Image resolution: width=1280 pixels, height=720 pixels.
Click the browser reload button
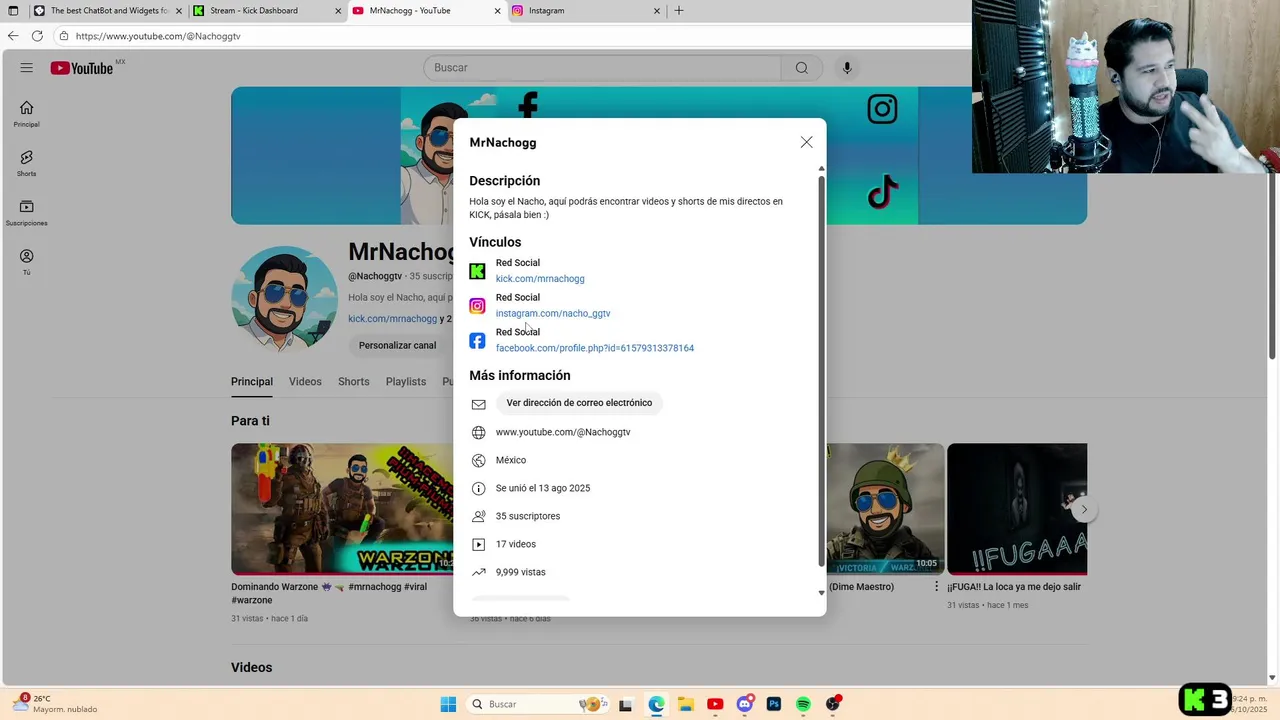coord(37,36)
